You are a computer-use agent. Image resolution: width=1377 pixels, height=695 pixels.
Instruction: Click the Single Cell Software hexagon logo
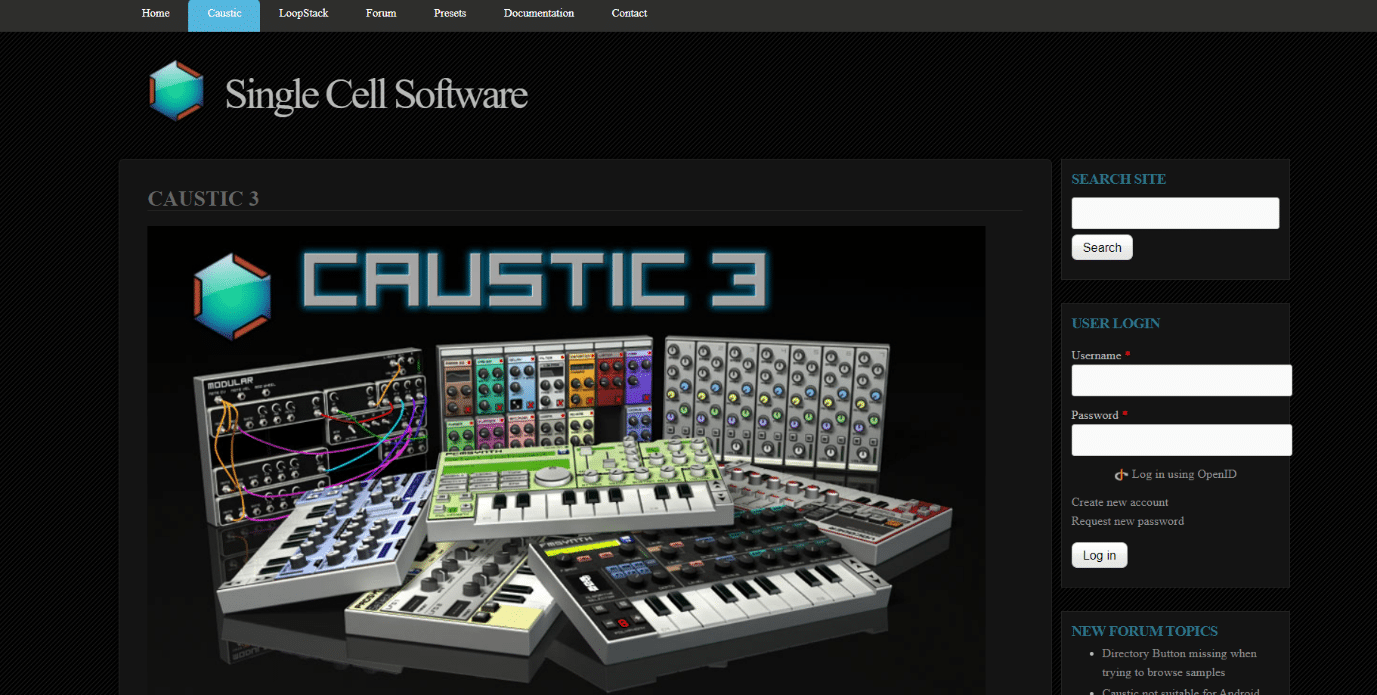click(x=176, y=91)
